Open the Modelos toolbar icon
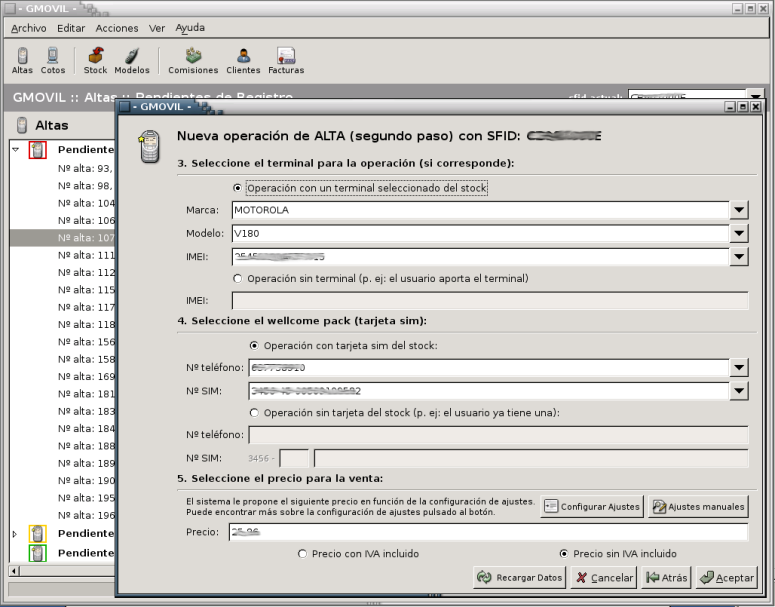The height and width of the screenshot is (607, 775). tap(132, 60)
